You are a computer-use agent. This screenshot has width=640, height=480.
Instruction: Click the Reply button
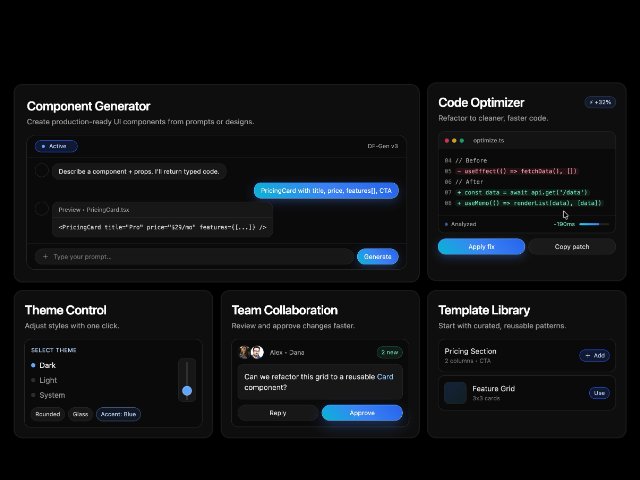[x=278, y=413]
